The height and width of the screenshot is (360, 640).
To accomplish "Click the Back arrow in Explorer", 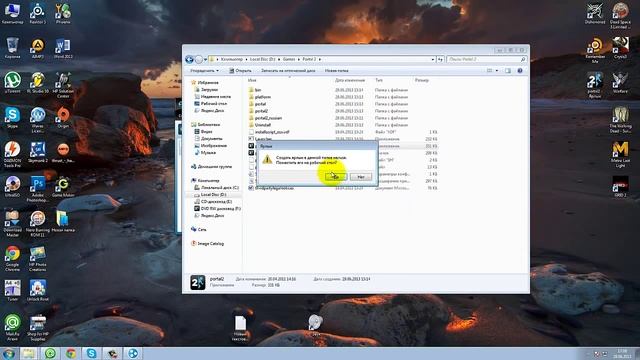I will pyautogui.click(x=189, y=60).
